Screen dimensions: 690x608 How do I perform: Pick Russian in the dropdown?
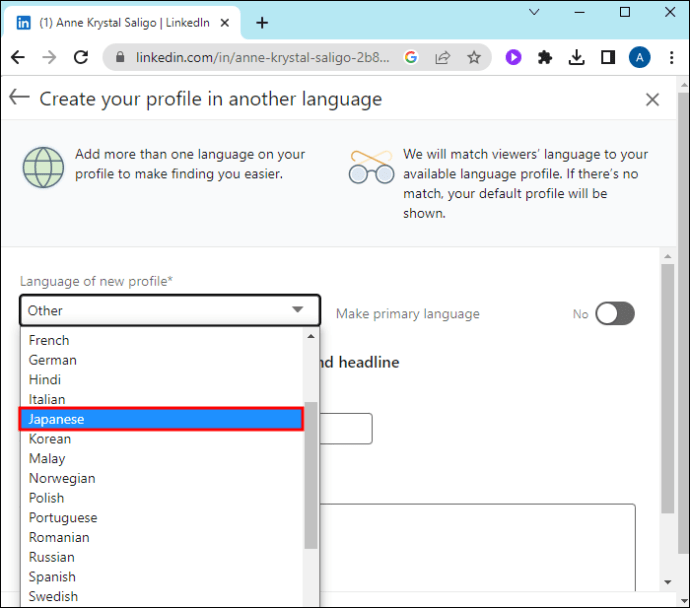pyautogui.click(x=161, y=557)
